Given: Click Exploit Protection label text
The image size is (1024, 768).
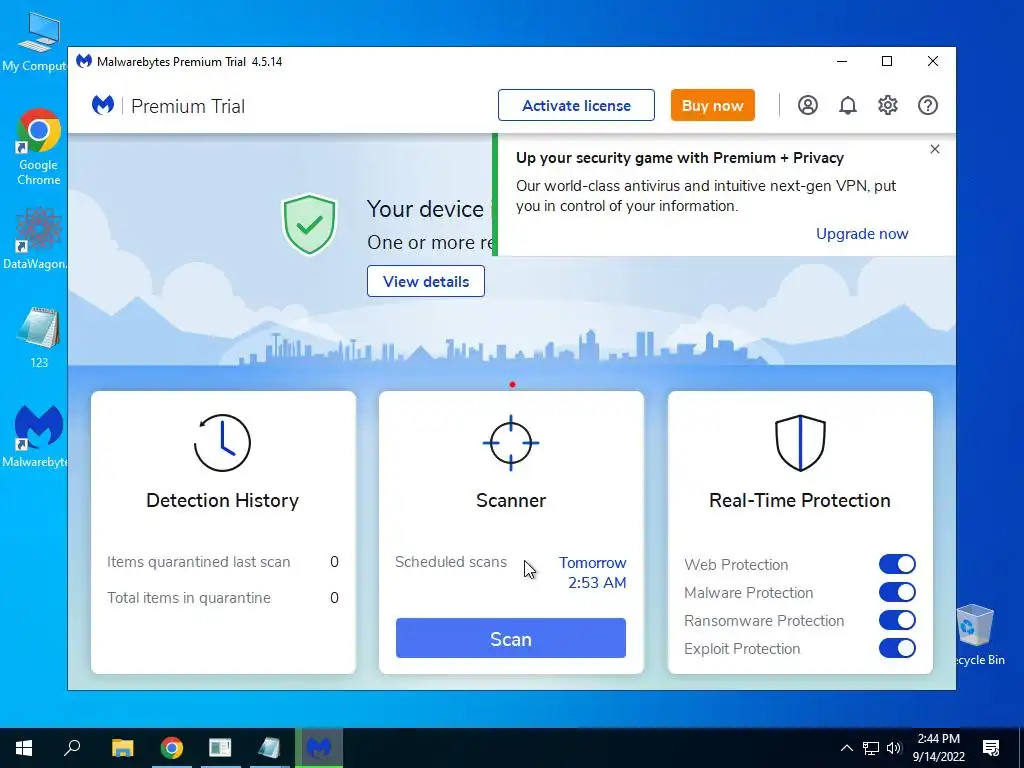Looking at the screenshot, I should click(x=742, y=648).
